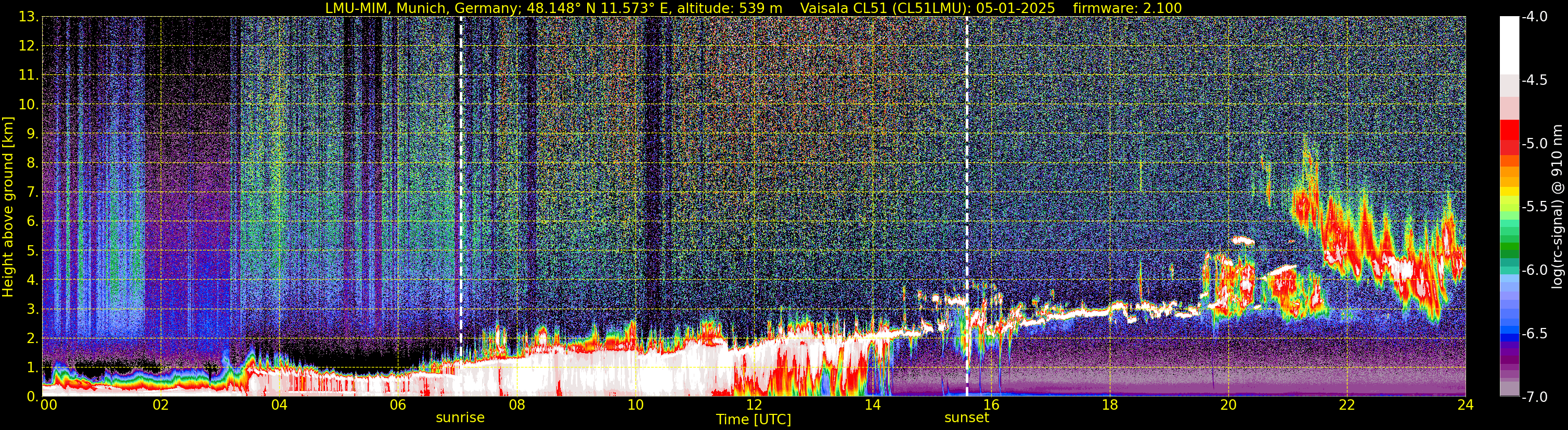Click the 'Vaisala CL51 (CL51LMU)' title text
The width and height of the screenshot is (1568, 430).
pos(884,8)
